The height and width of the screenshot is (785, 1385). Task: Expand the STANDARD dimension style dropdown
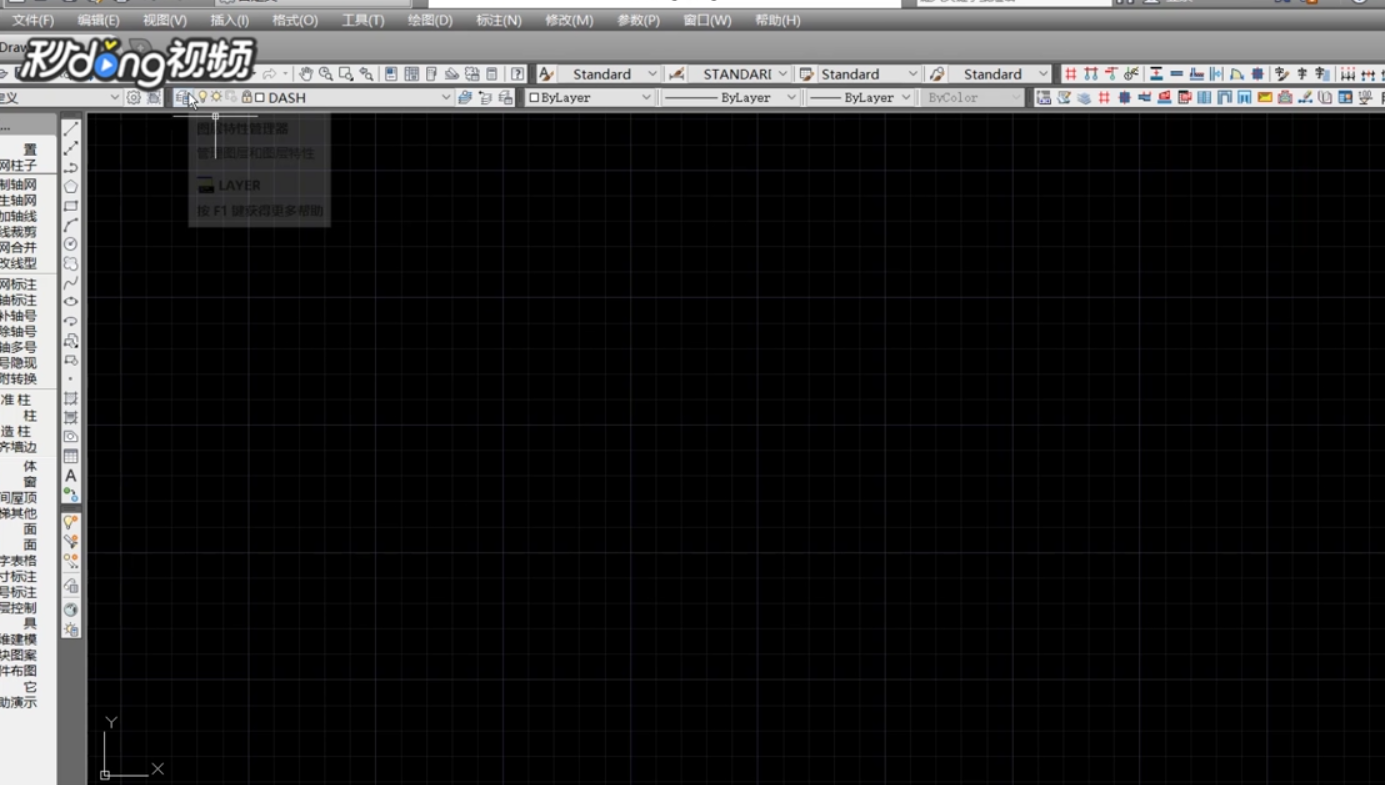click(782, 74)
